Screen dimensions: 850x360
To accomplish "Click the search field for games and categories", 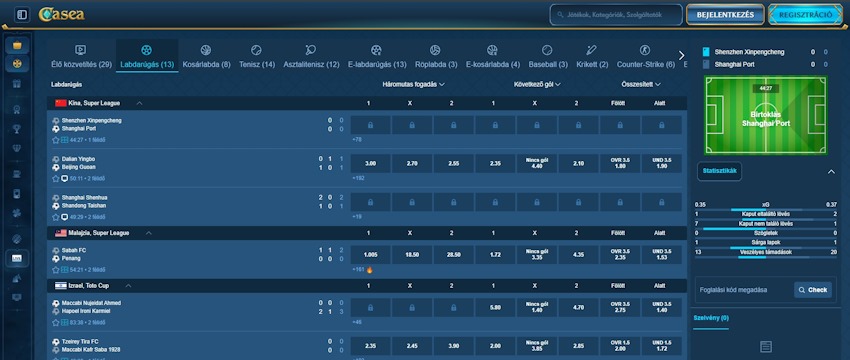I will (x=616, y=15).
